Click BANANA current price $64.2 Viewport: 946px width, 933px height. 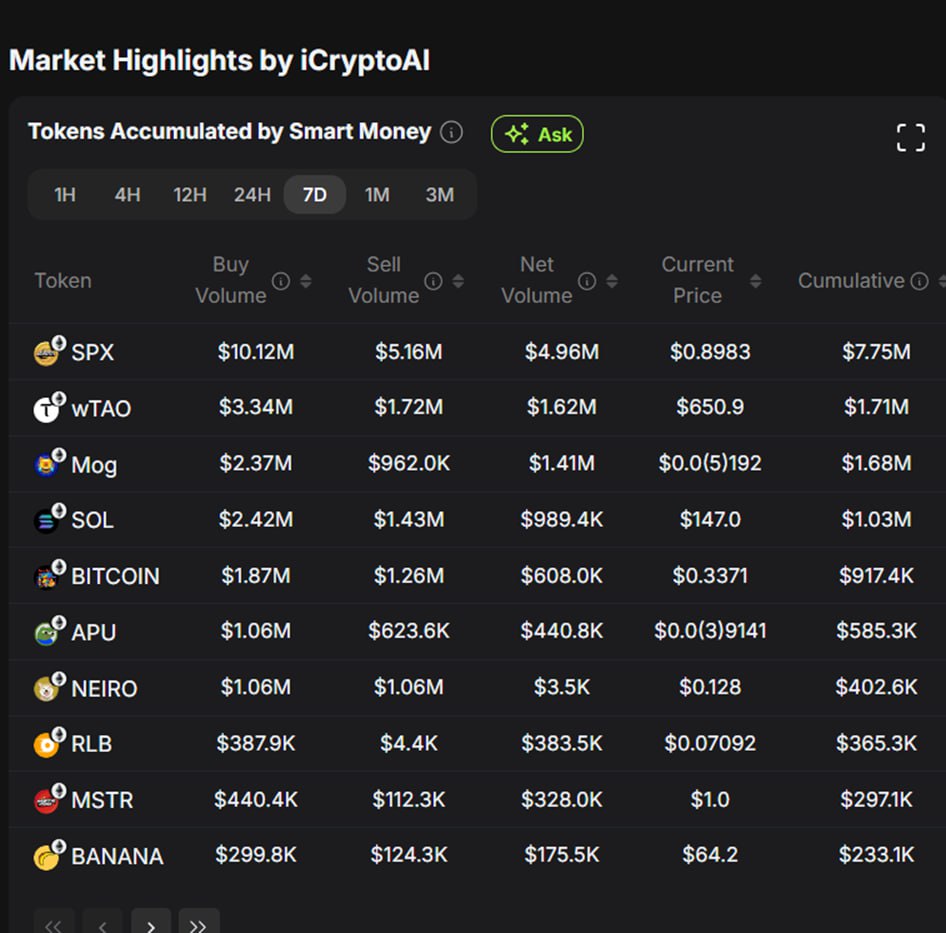click(710, 855)
